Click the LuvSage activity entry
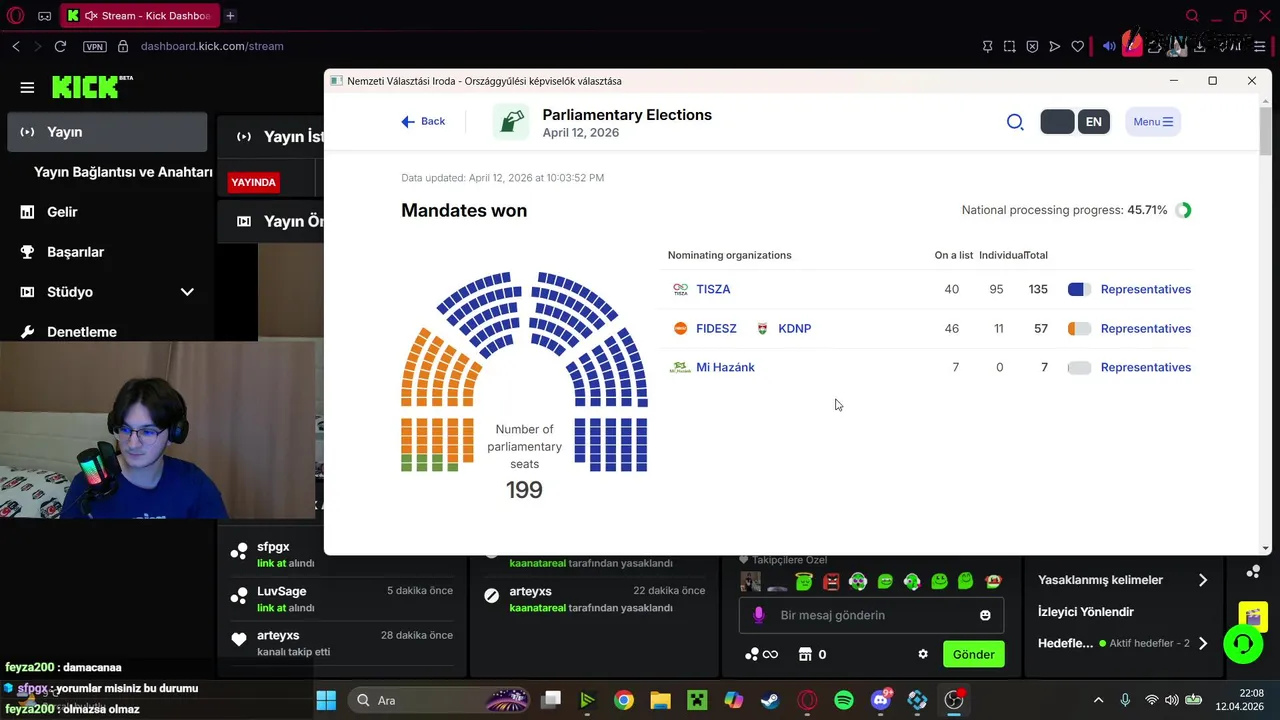 [341, 598]
